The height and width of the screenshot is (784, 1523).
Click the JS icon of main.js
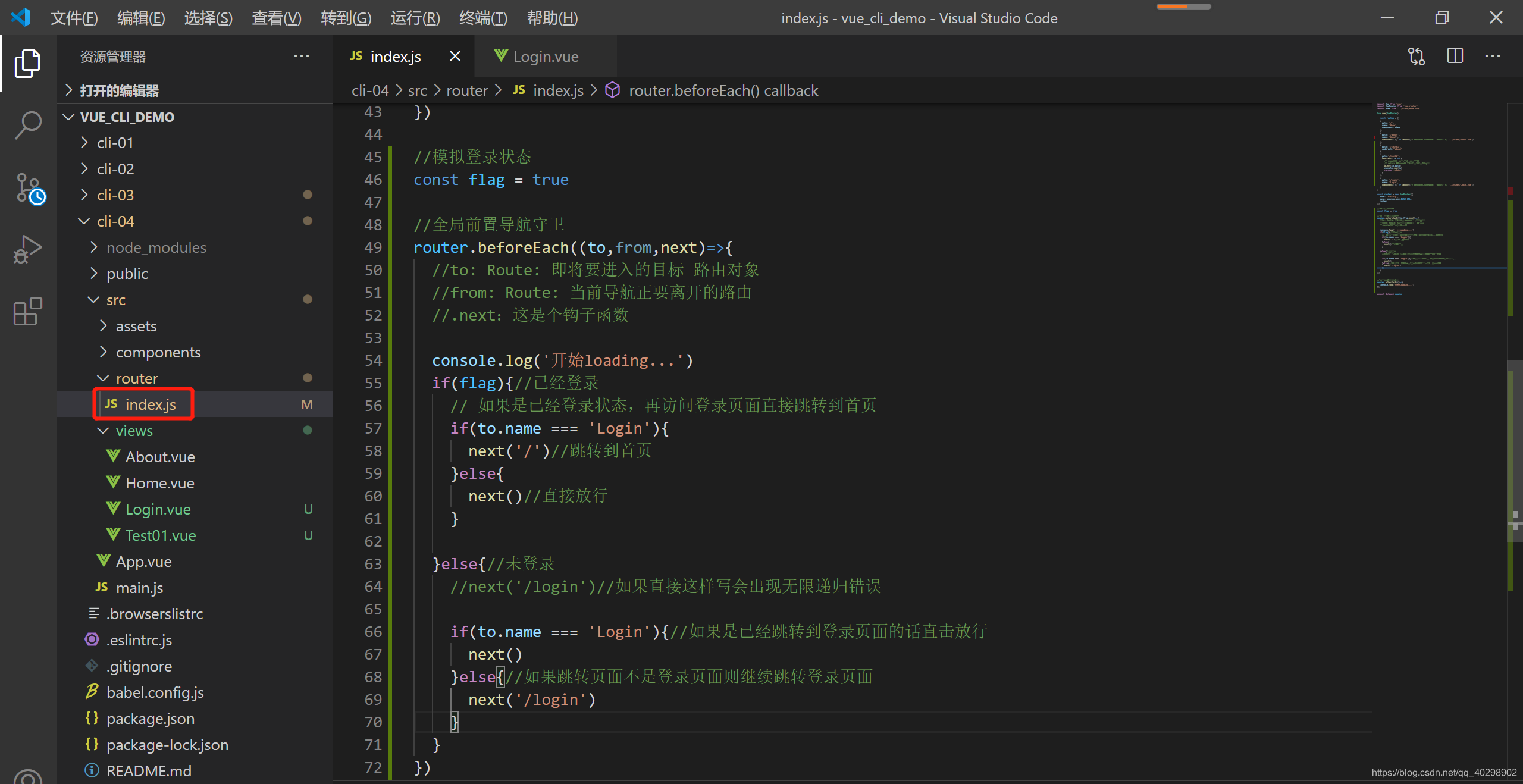click(x=102, y=588)
